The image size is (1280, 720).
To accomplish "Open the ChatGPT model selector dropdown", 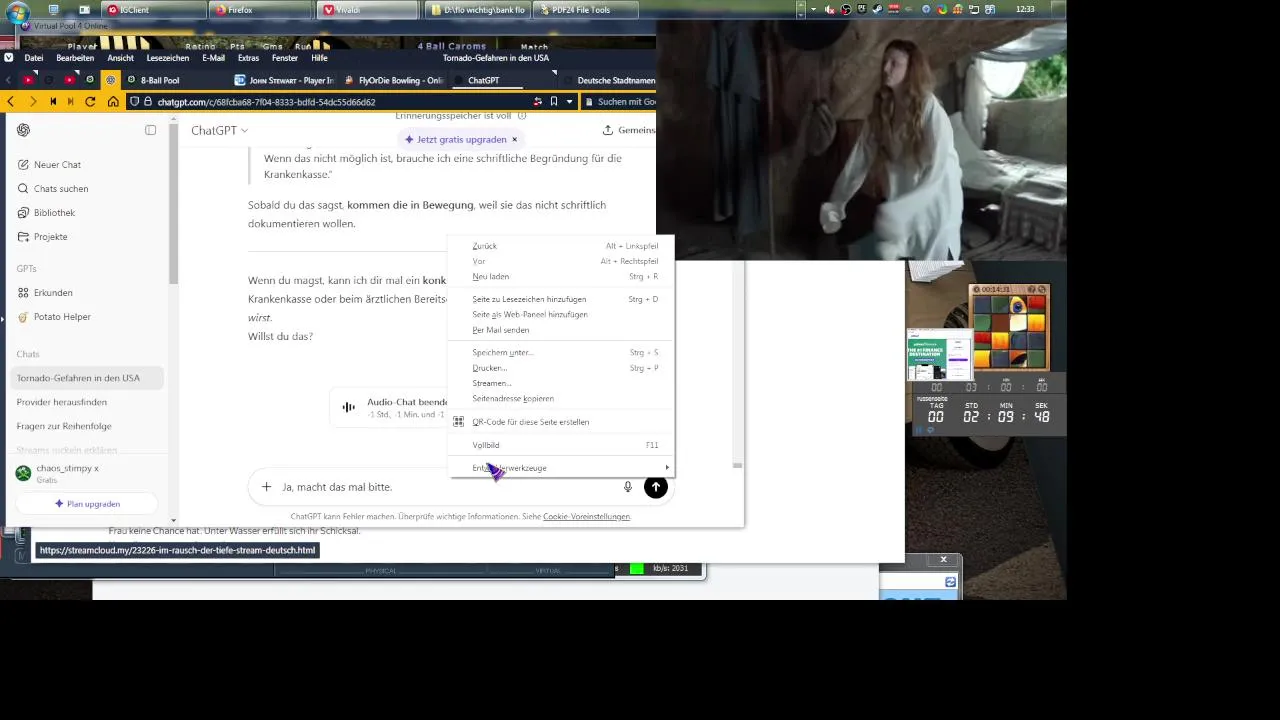I will [219, 130].
